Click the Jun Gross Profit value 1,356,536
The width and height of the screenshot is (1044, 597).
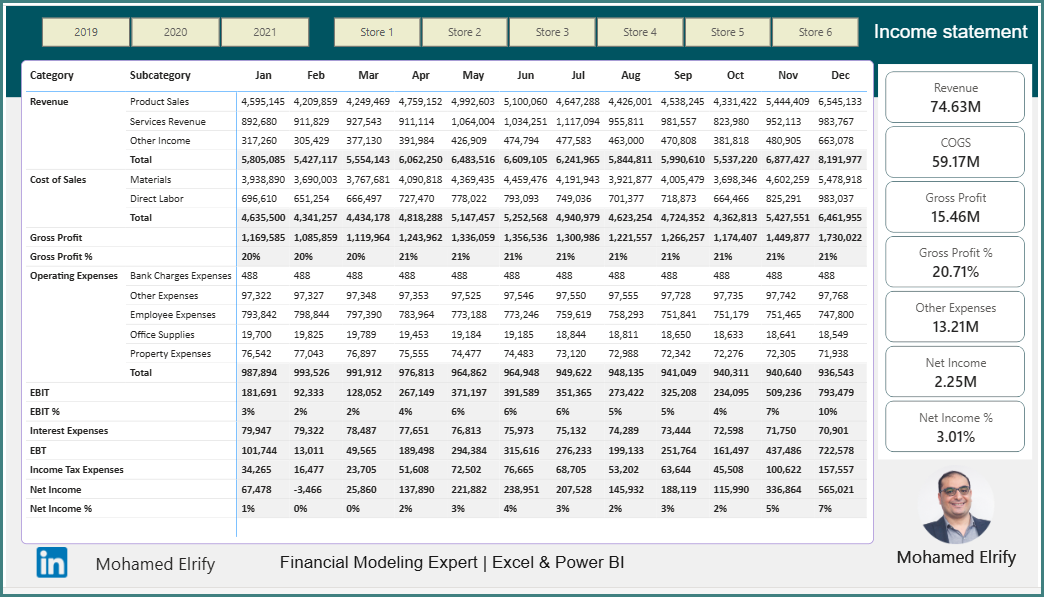pos(525,237)
